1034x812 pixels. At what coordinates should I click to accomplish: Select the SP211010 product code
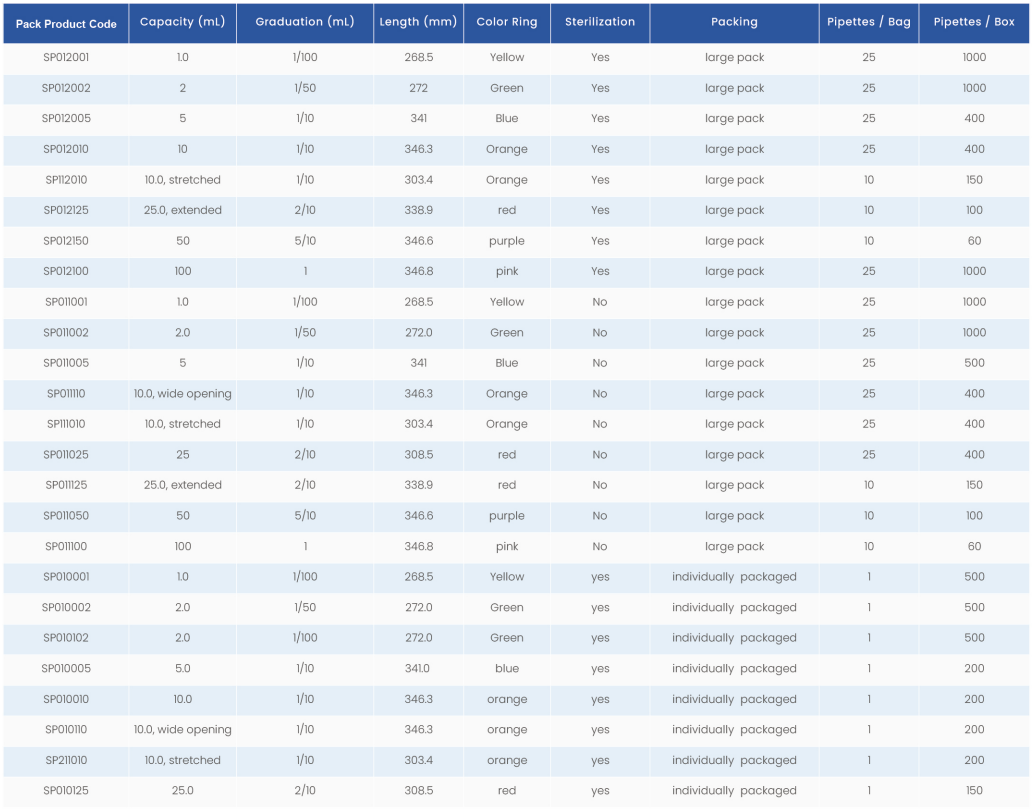(x=66, y=760)
